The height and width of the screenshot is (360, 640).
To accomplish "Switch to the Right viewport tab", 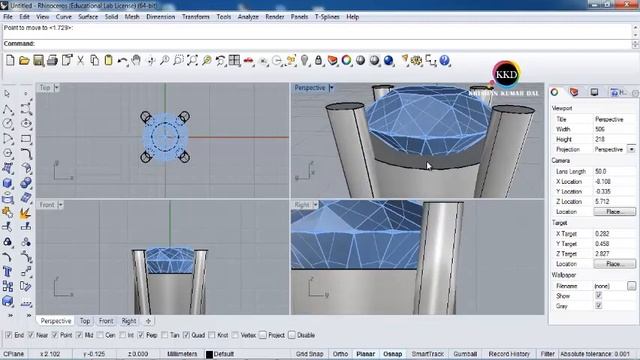I will 129,321.
